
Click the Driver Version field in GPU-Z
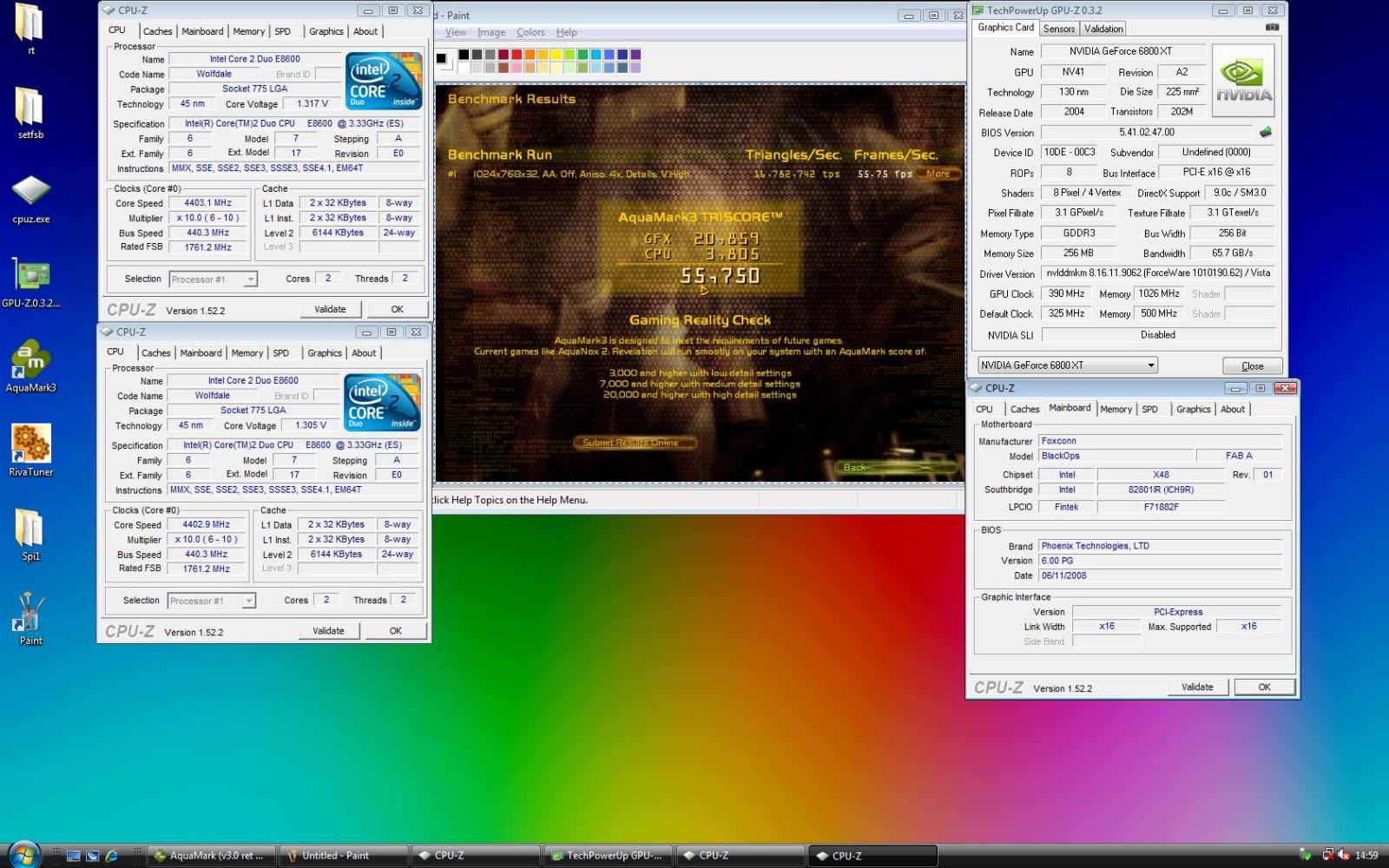coord(1158,273)
